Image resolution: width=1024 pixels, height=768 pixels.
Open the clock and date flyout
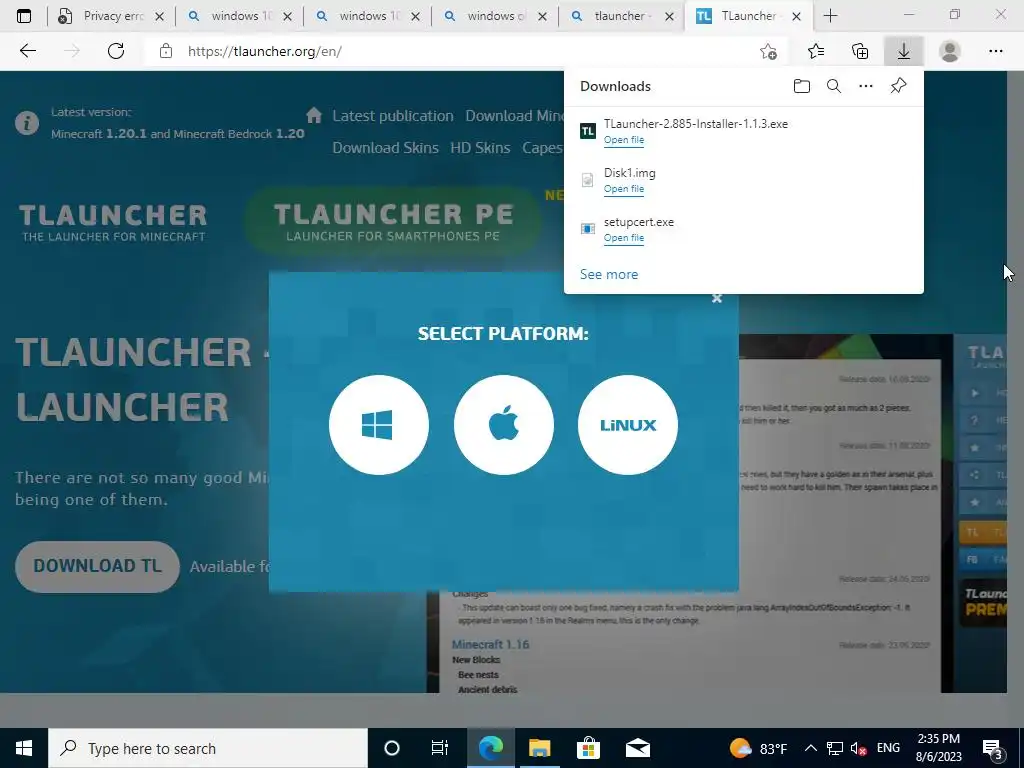(938, 748)
